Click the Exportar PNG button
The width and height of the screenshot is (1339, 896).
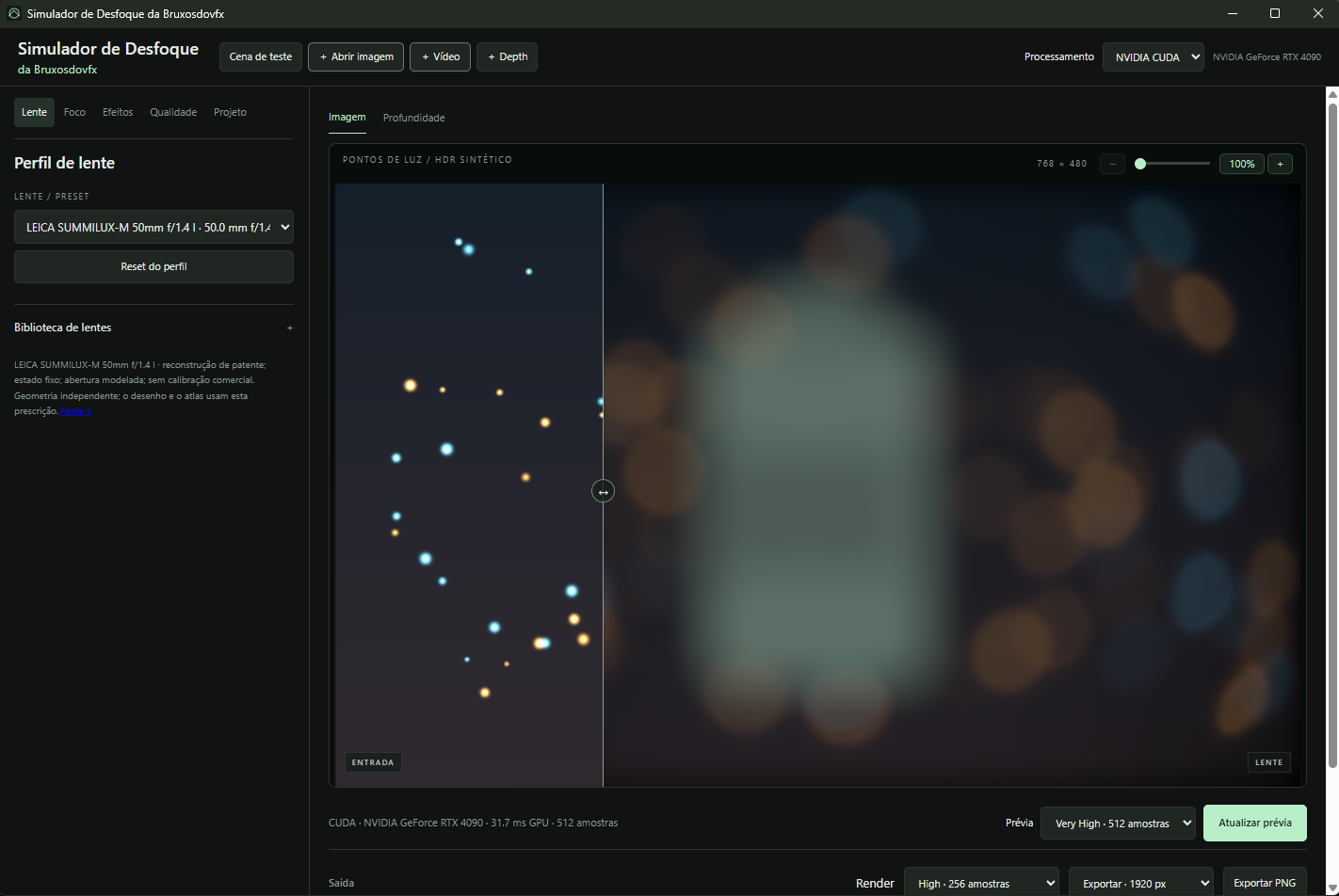[1265, 883]
